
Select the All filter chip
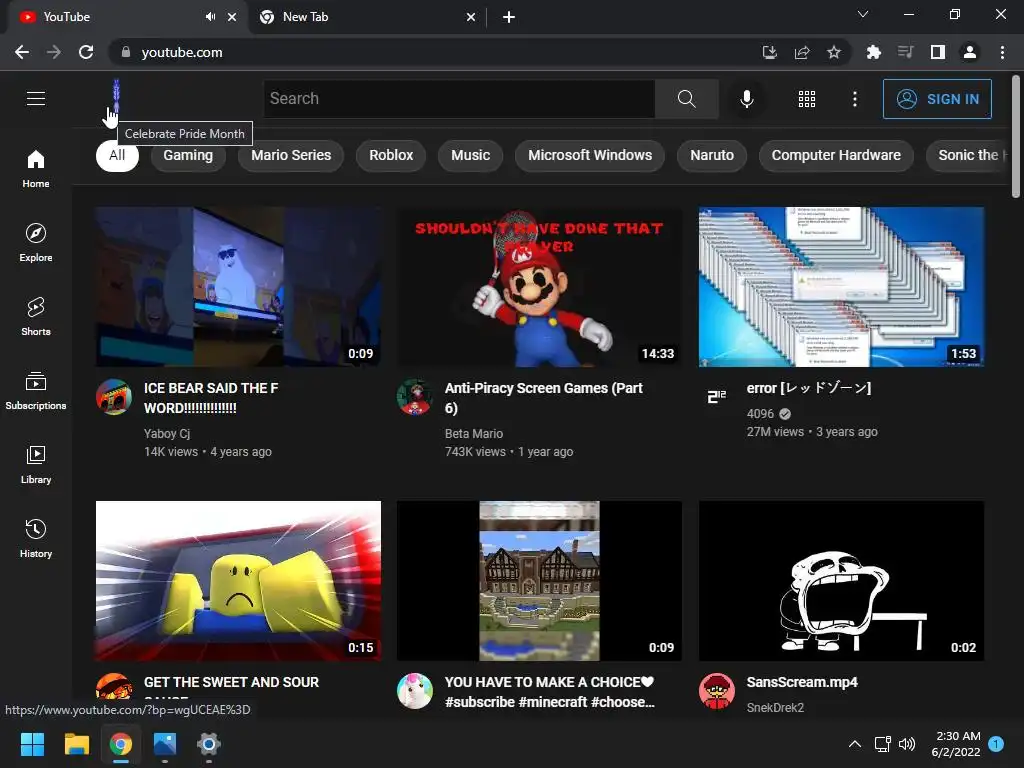point(118,155)
